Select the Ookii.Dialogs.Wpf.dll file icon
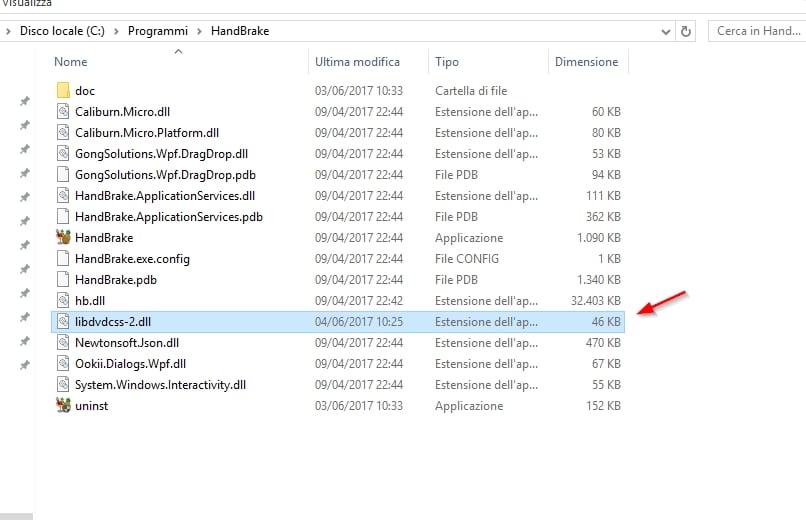This screenshot has height=520, width=806. (x=63, y=364)
